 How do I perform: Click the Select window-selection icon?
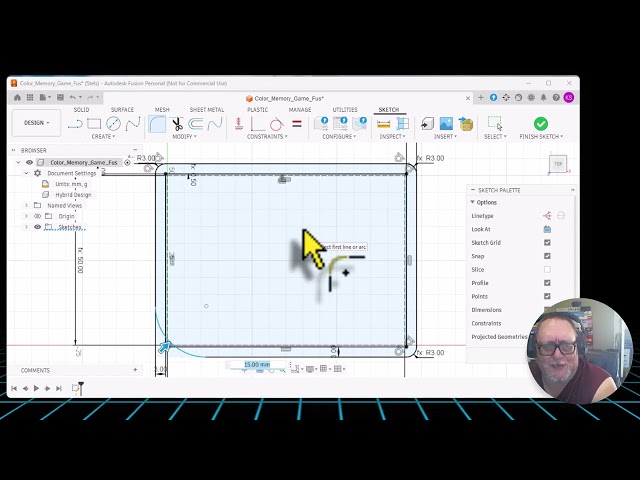pyautogui.click(x=495, y=123)
